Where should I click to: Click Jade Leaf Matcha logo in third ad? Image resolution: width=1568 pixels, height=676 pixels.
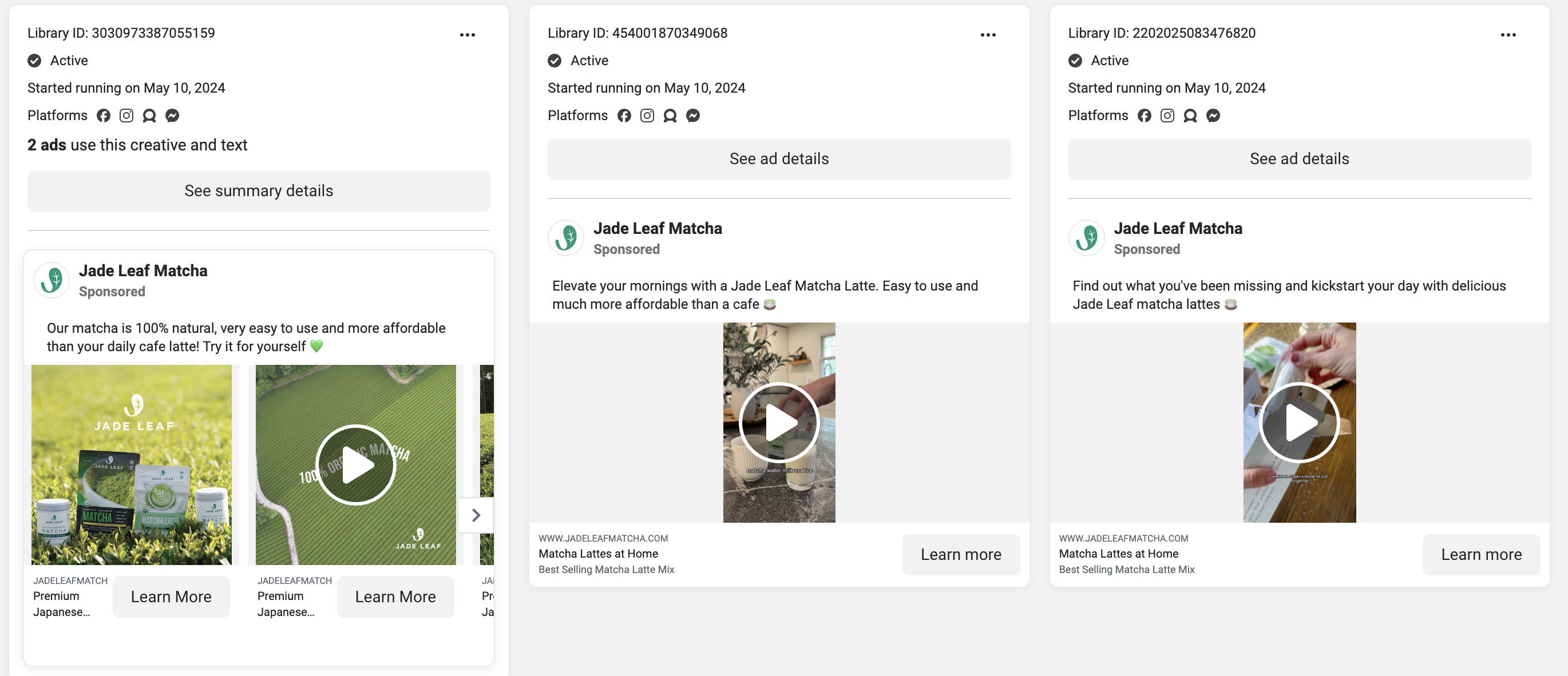pyautogui.click(x=1086, y=238)
